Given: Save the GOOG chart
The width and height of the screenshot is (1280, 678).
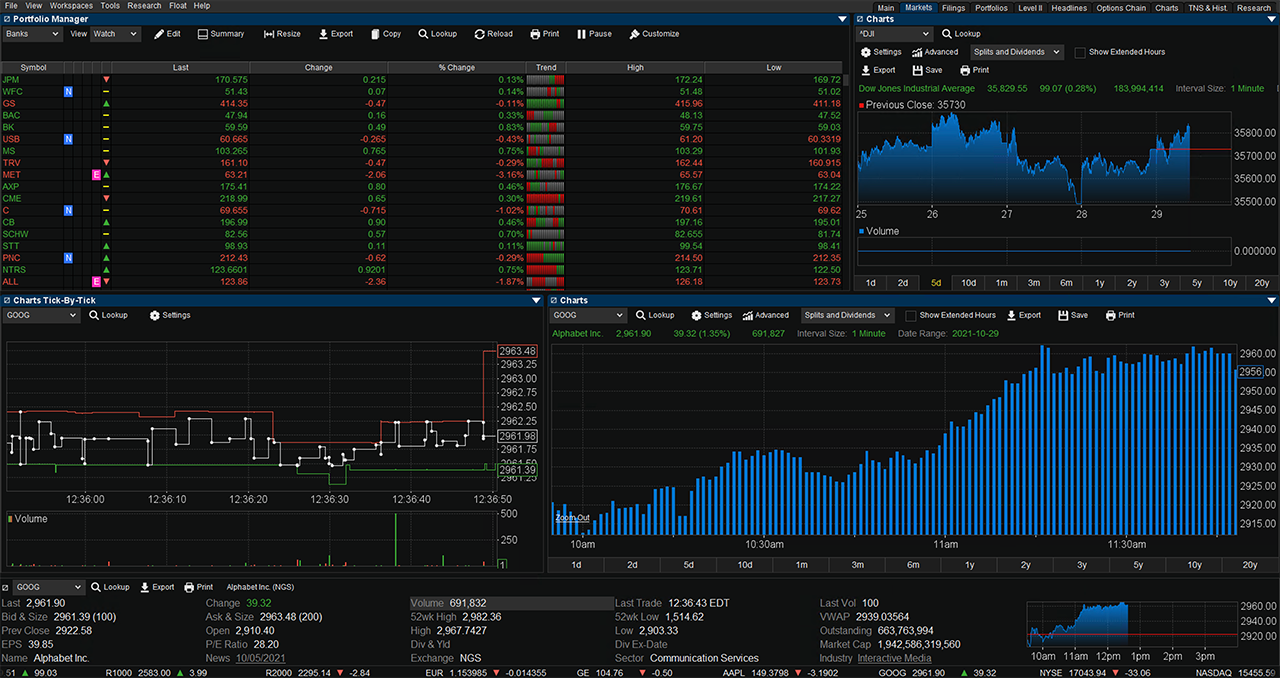Looking at the screenshot, I should 1073,315.
